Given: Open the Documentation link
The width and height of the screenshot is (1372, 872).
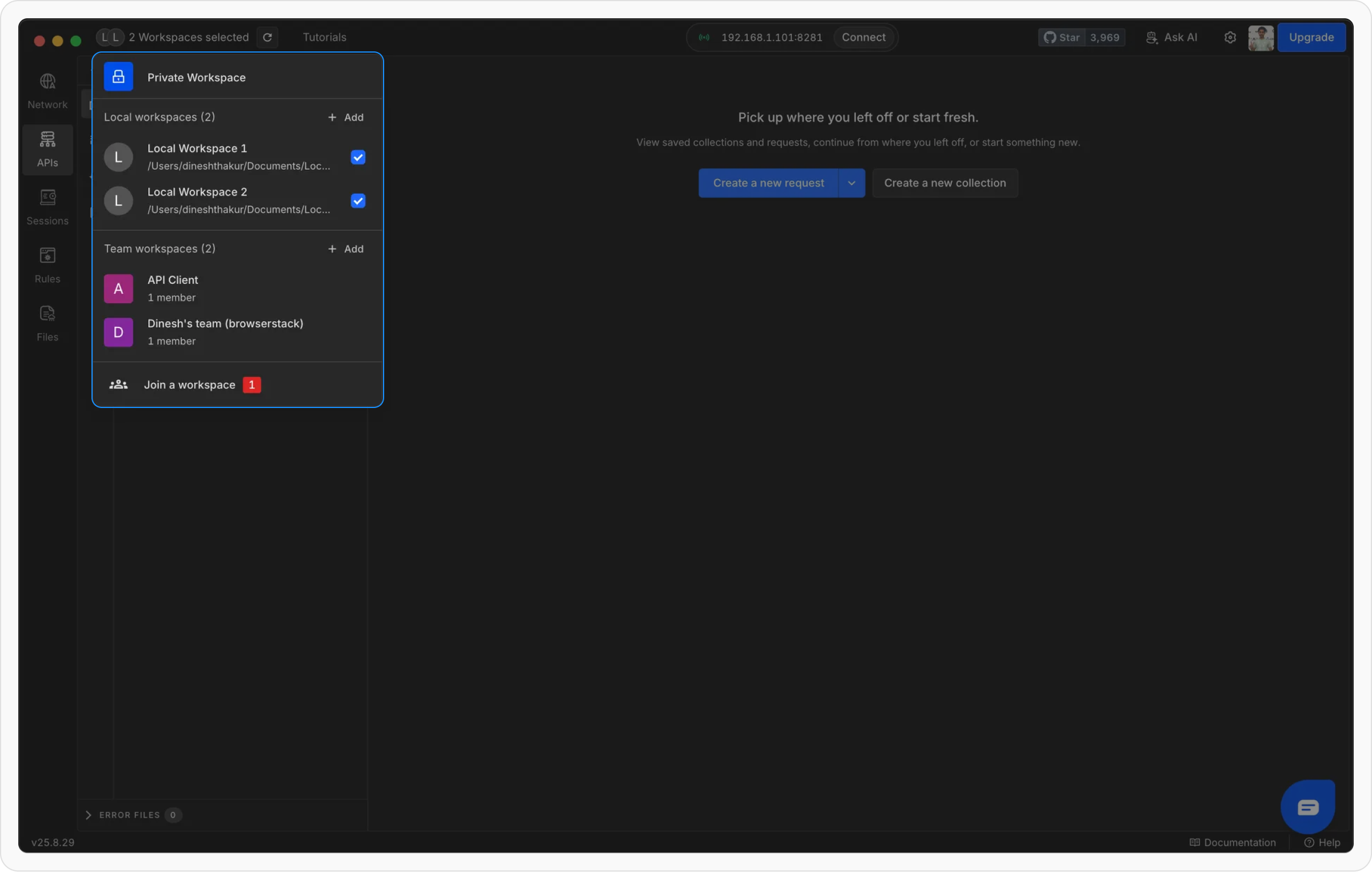Looking at the screenshot, I should pyautogui.click(x=1233, y=842).
